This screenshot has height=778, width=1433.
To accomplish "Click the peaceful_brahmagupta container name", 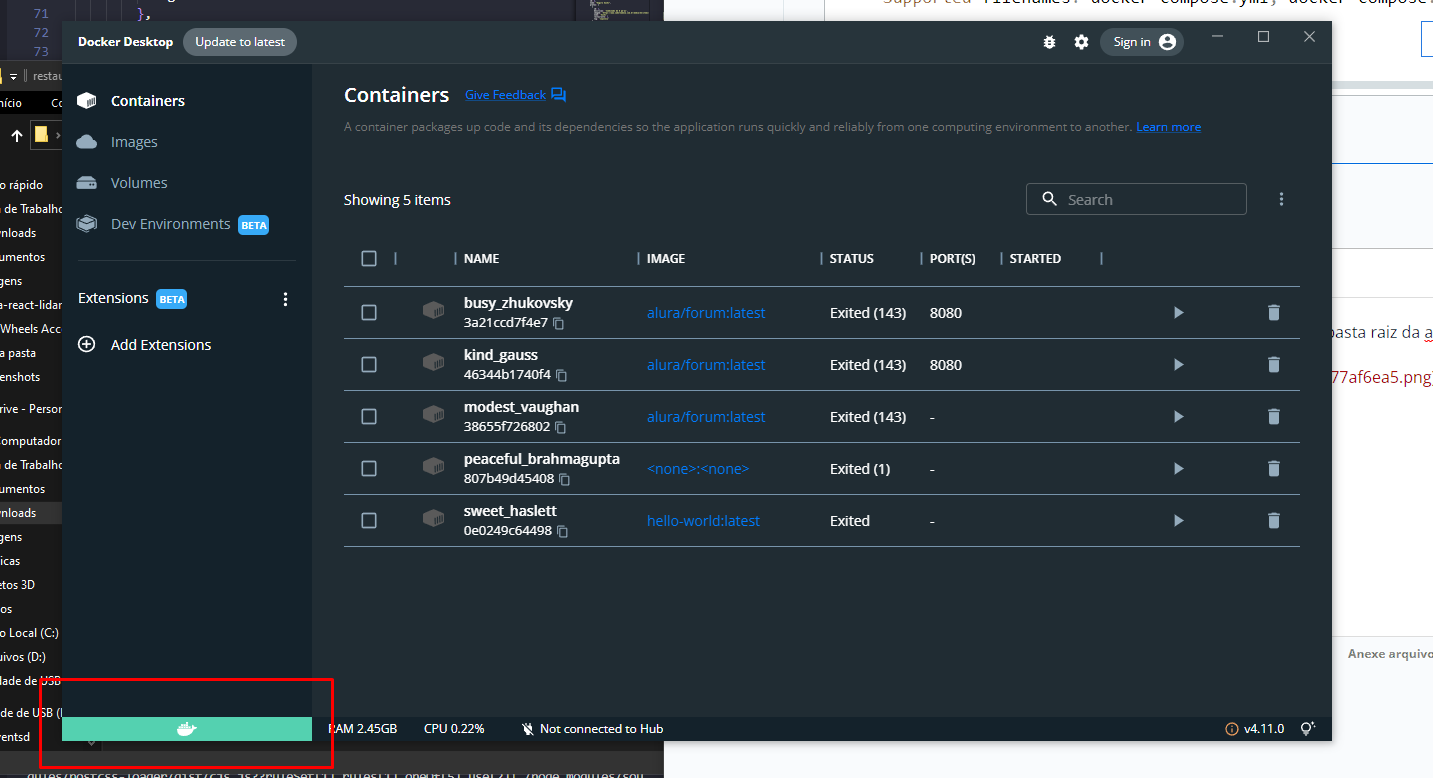I will coord(542,459).
